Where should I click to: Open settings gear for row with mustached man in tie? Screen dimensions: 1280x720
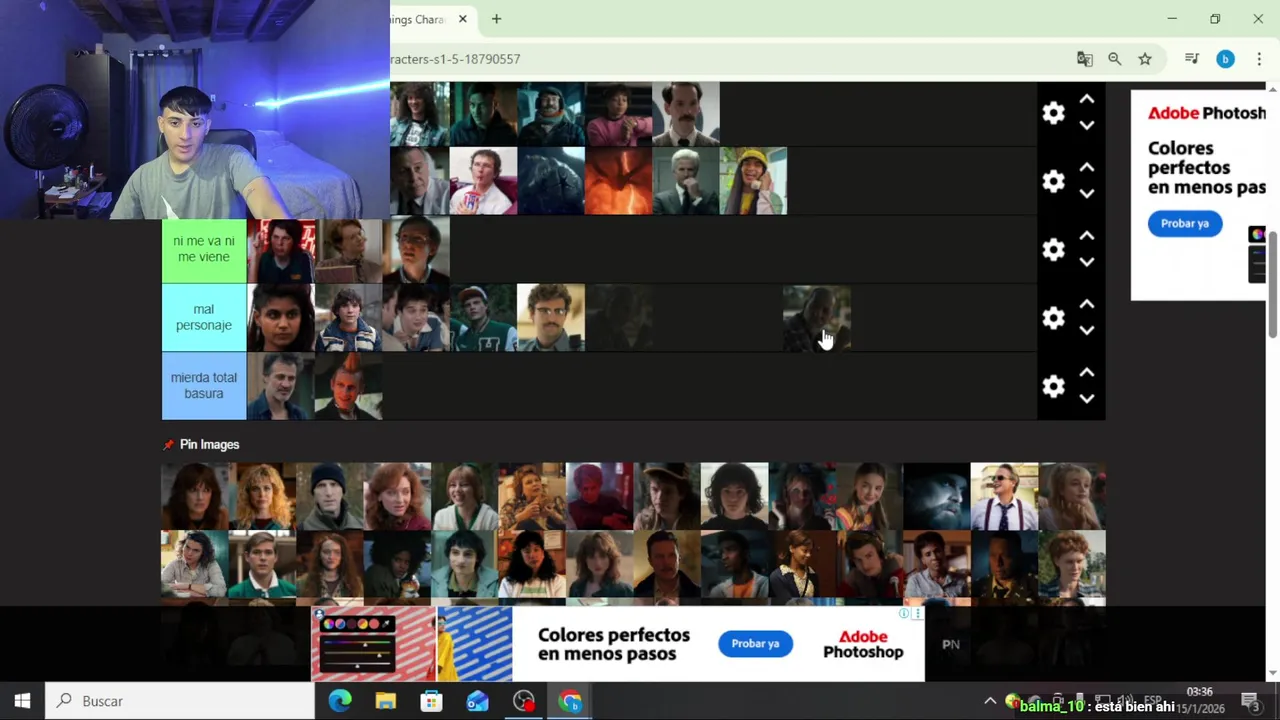(1053, 113)
